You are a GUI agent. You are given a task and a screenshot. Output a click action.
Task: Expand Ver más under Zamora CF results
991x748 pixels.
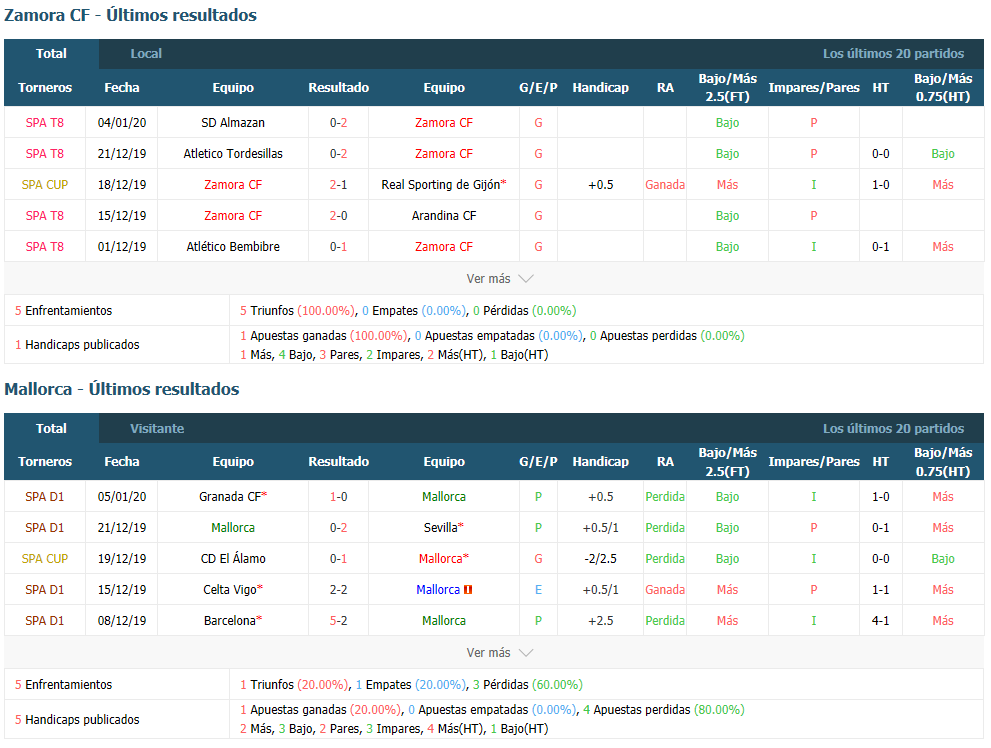pos(499,279)
